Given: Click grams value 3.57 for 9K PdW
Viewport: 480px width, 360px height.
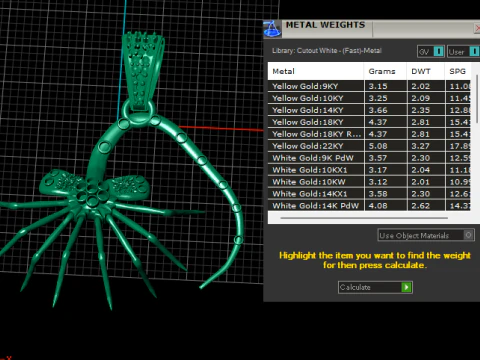Looking at the screenshot, I should tap(378, 158).
